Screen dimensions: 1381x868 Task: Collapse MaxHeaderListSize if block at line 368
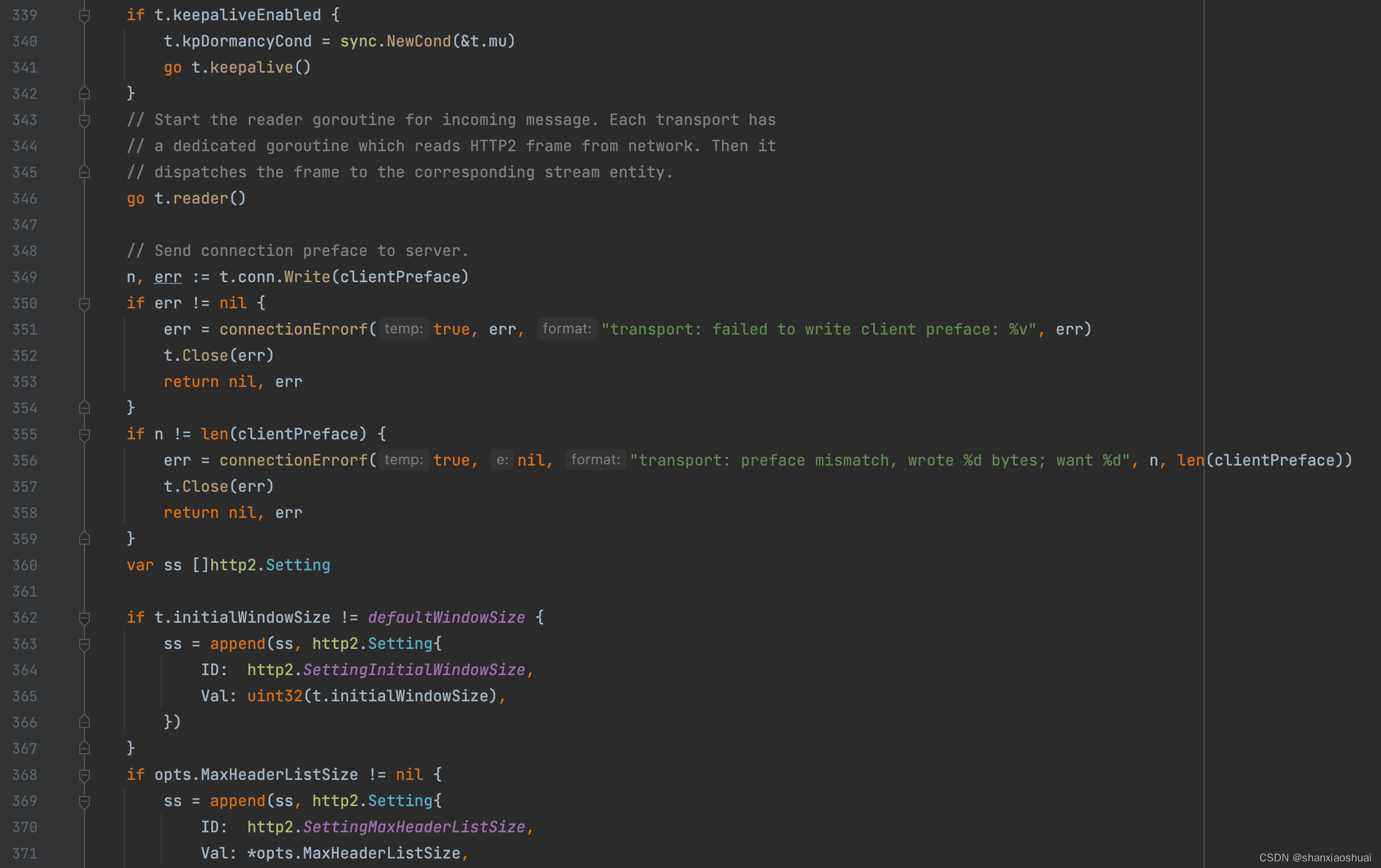(85, 775)
